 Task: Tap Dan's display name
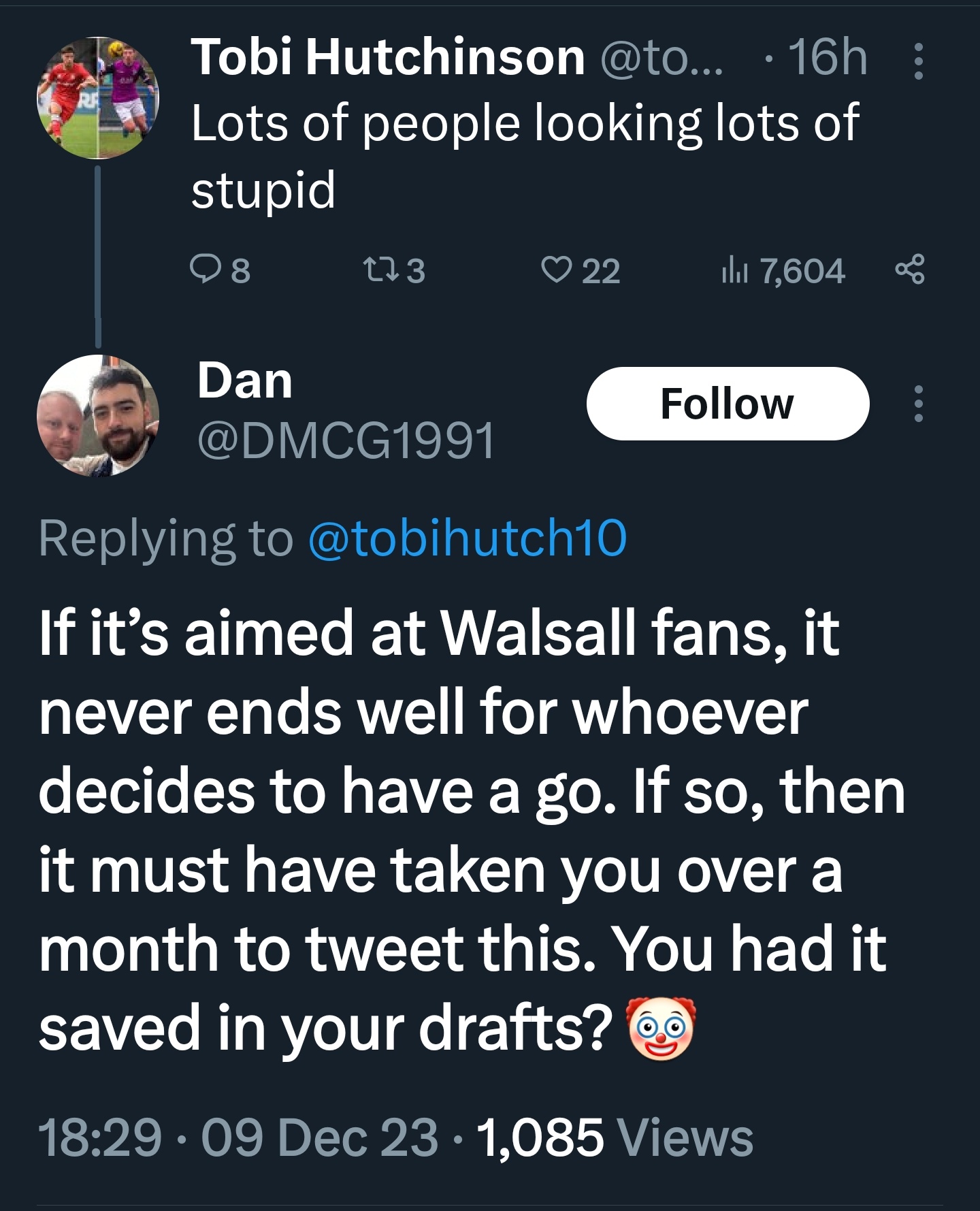tap(245, 381)
